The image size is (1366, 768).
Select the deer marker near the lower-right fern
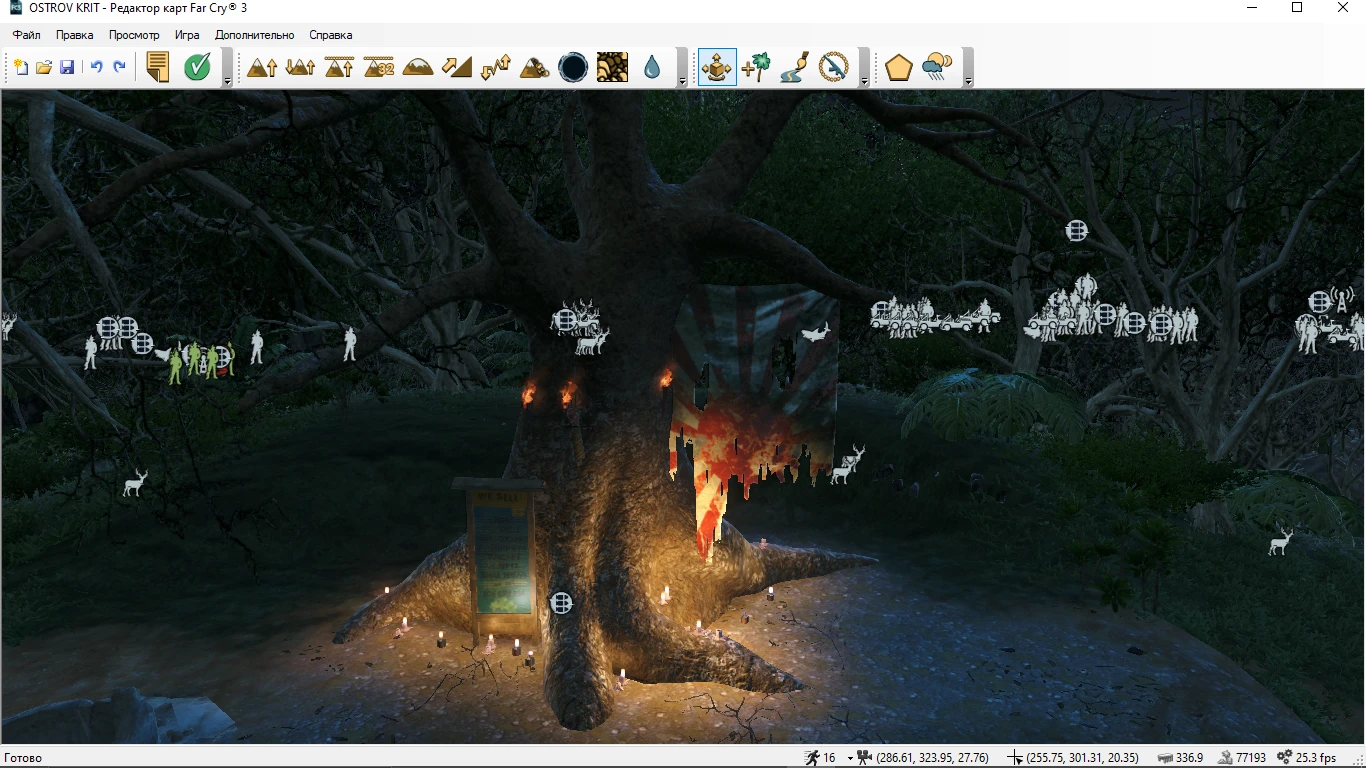point(1280,541)
